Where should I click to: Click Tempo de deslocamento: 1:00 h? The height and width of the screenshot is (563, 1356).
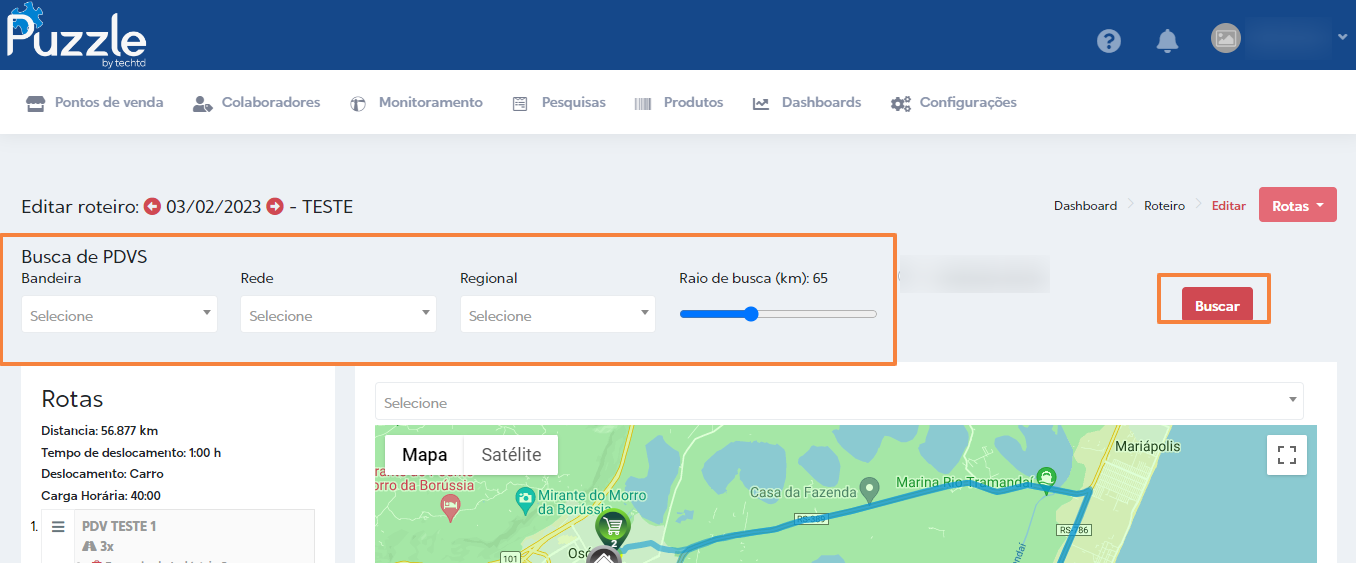tap(131, 452)
